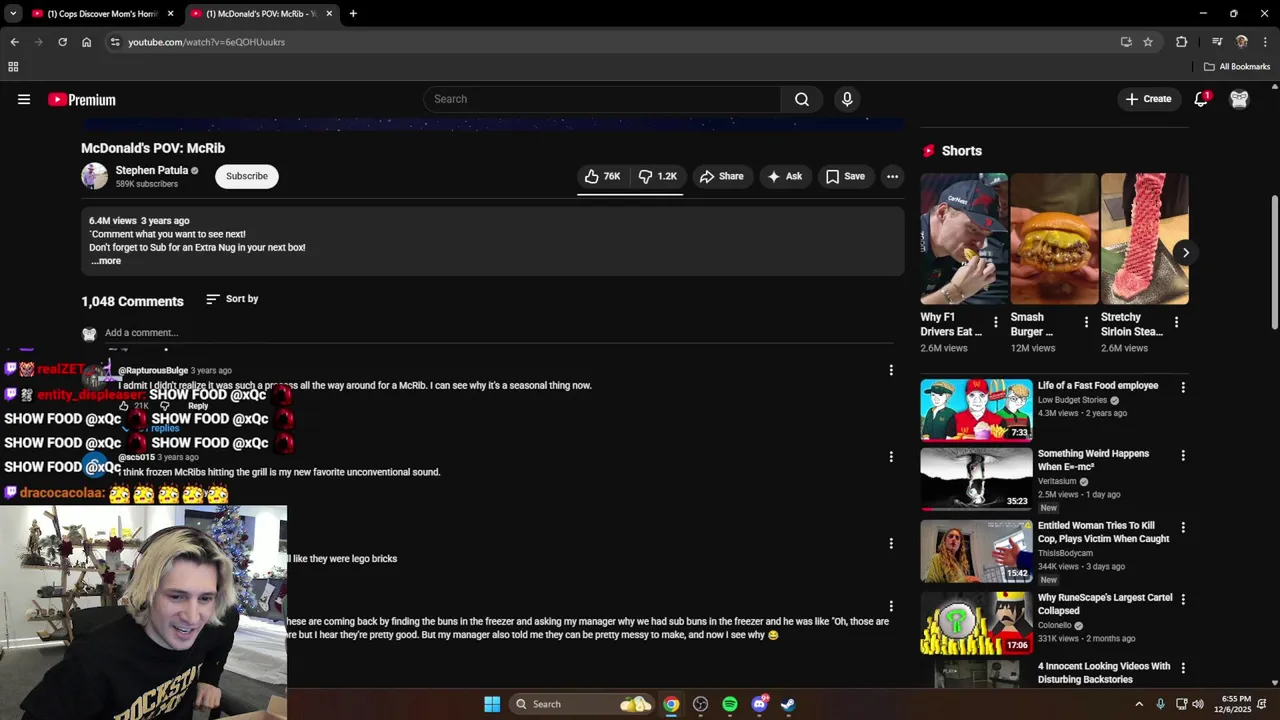Screen dimensions: 1280x720
Task: Open YouTube notifications bell
Action: click(x=1201, y=99)
